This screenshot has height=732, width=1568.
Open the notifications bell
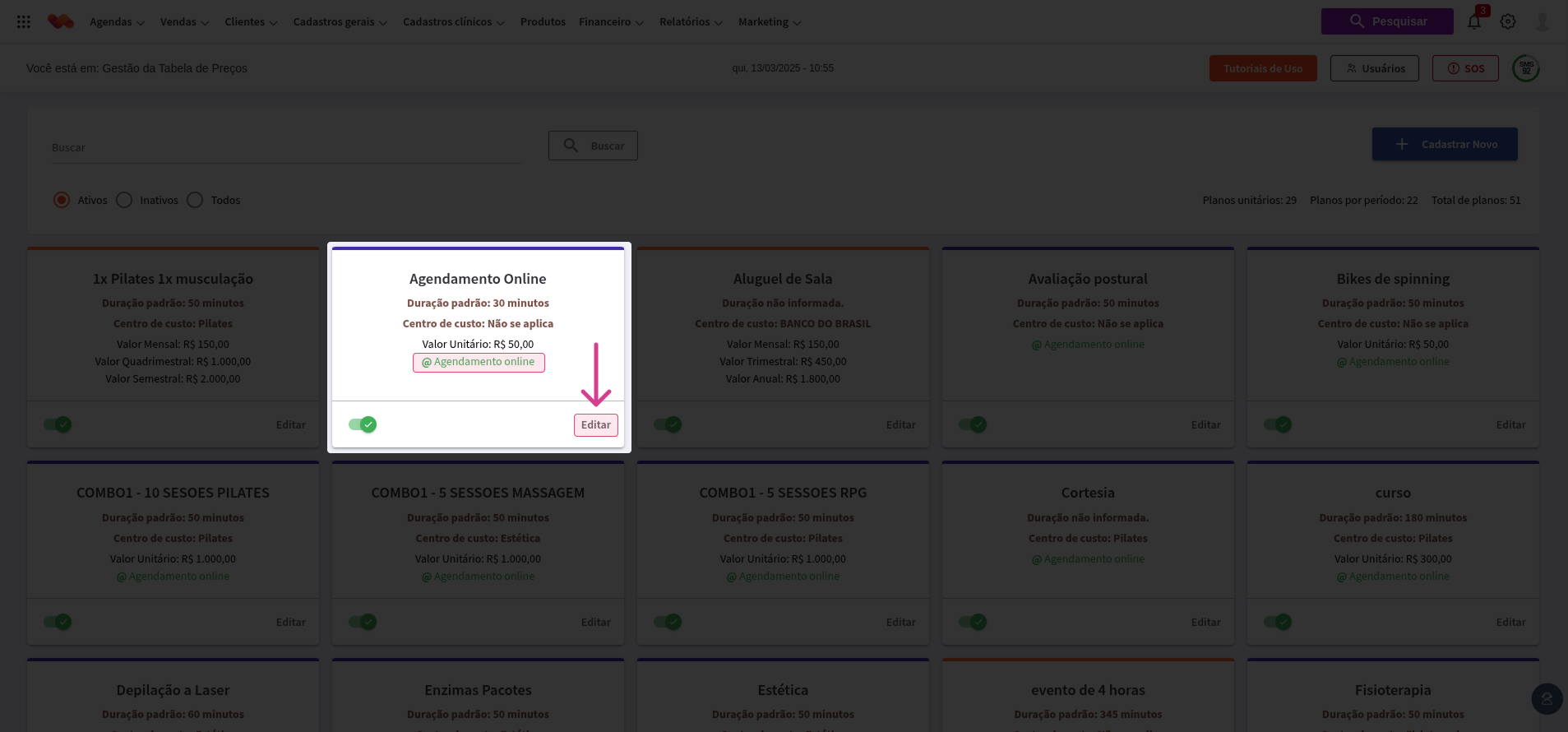pos(1474,21)
